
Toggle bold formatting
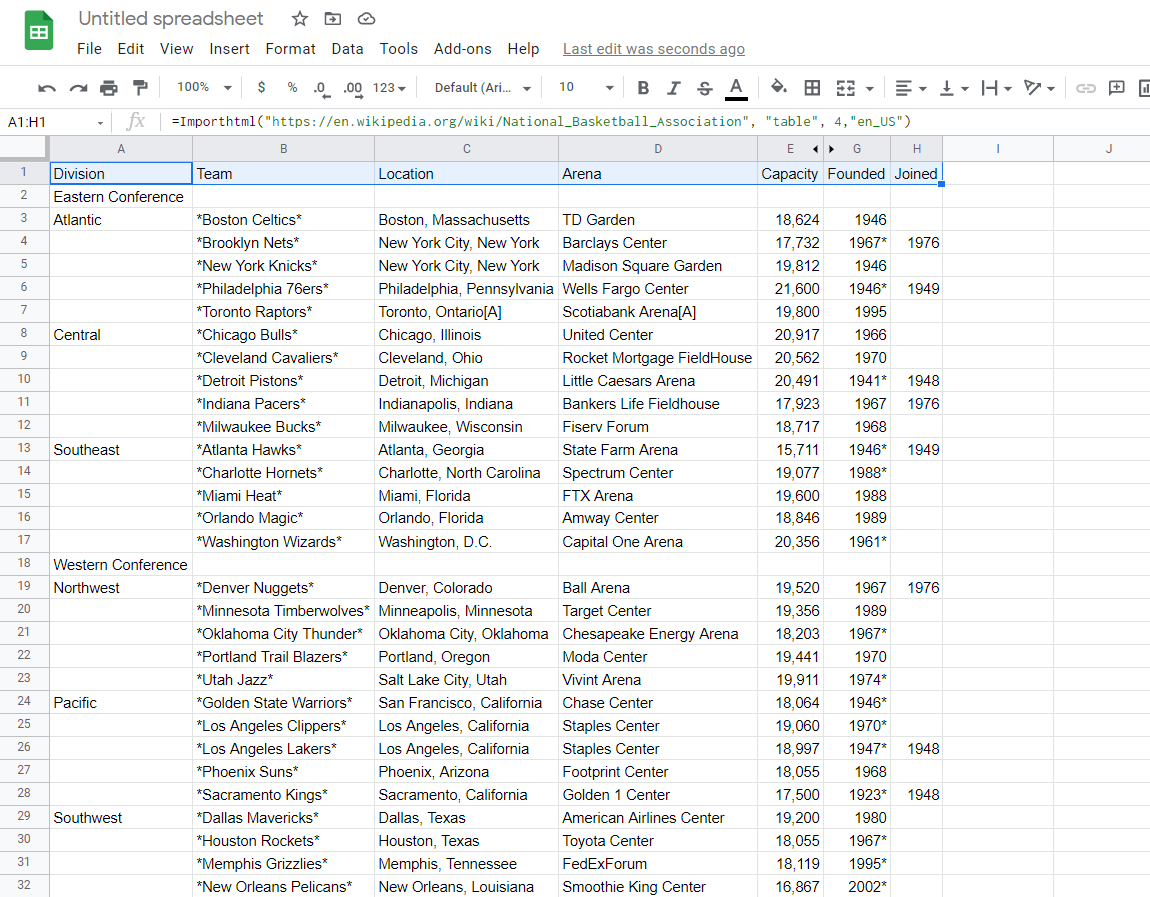pyautogui.click(x=643, y=88)
